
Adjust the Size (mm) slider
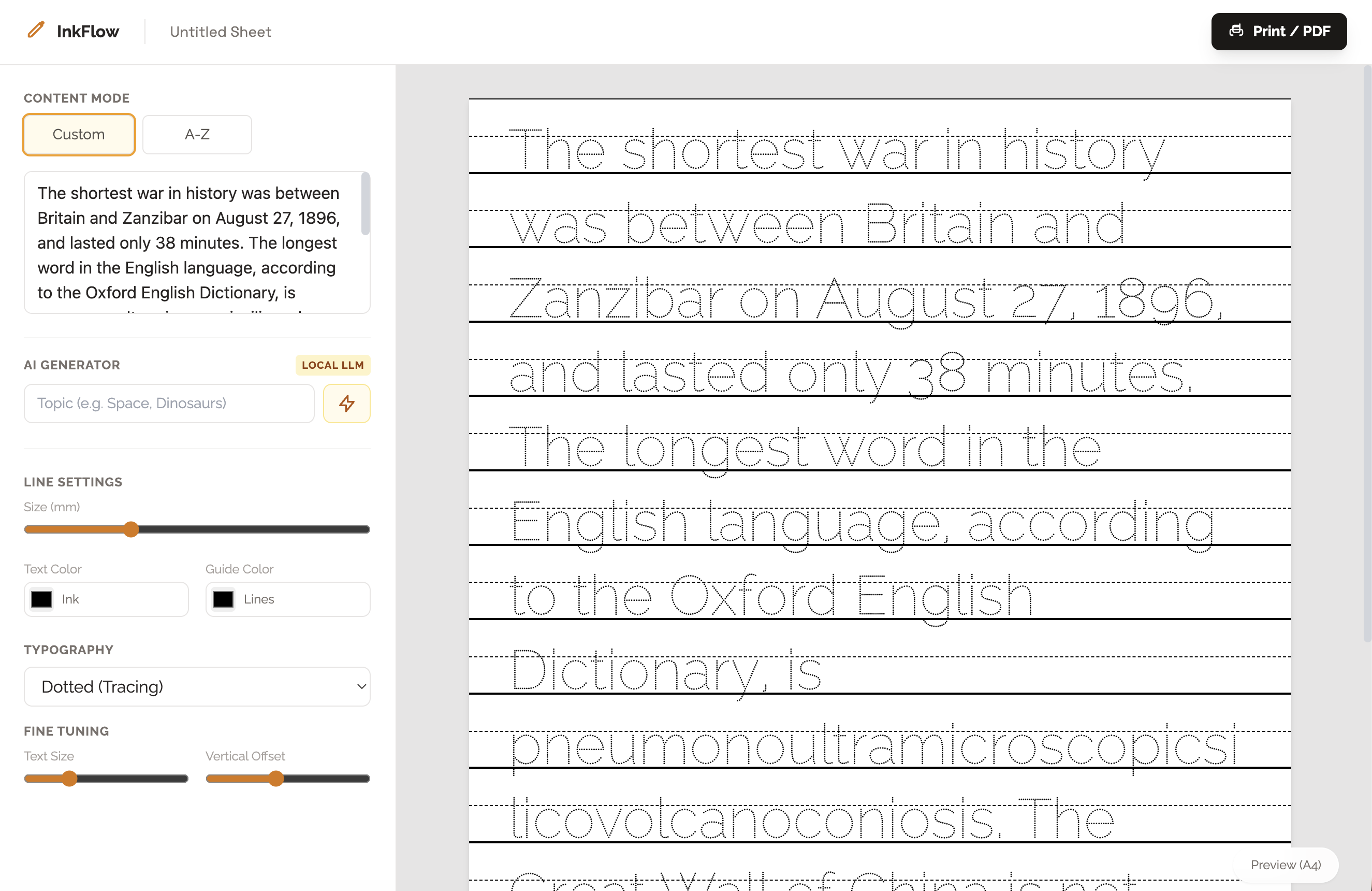[131, 529]
